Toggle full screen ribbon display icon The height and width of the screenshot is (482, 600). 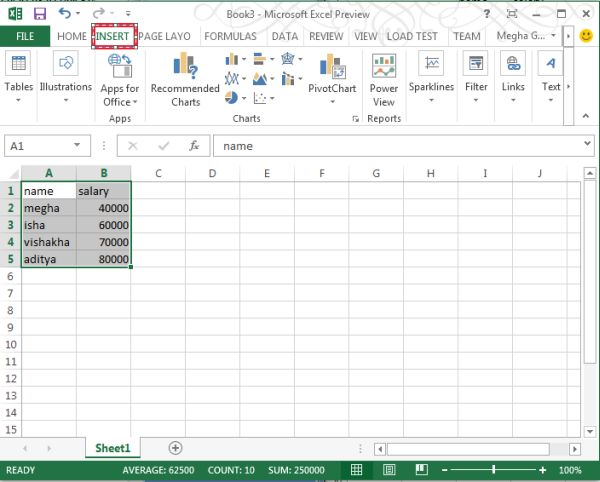(512, 14)
